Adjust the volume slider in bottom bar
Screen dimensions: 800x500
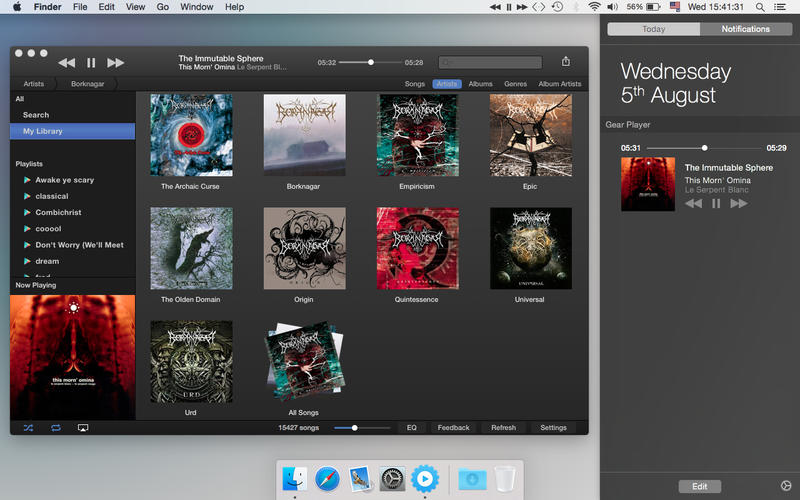362,428
